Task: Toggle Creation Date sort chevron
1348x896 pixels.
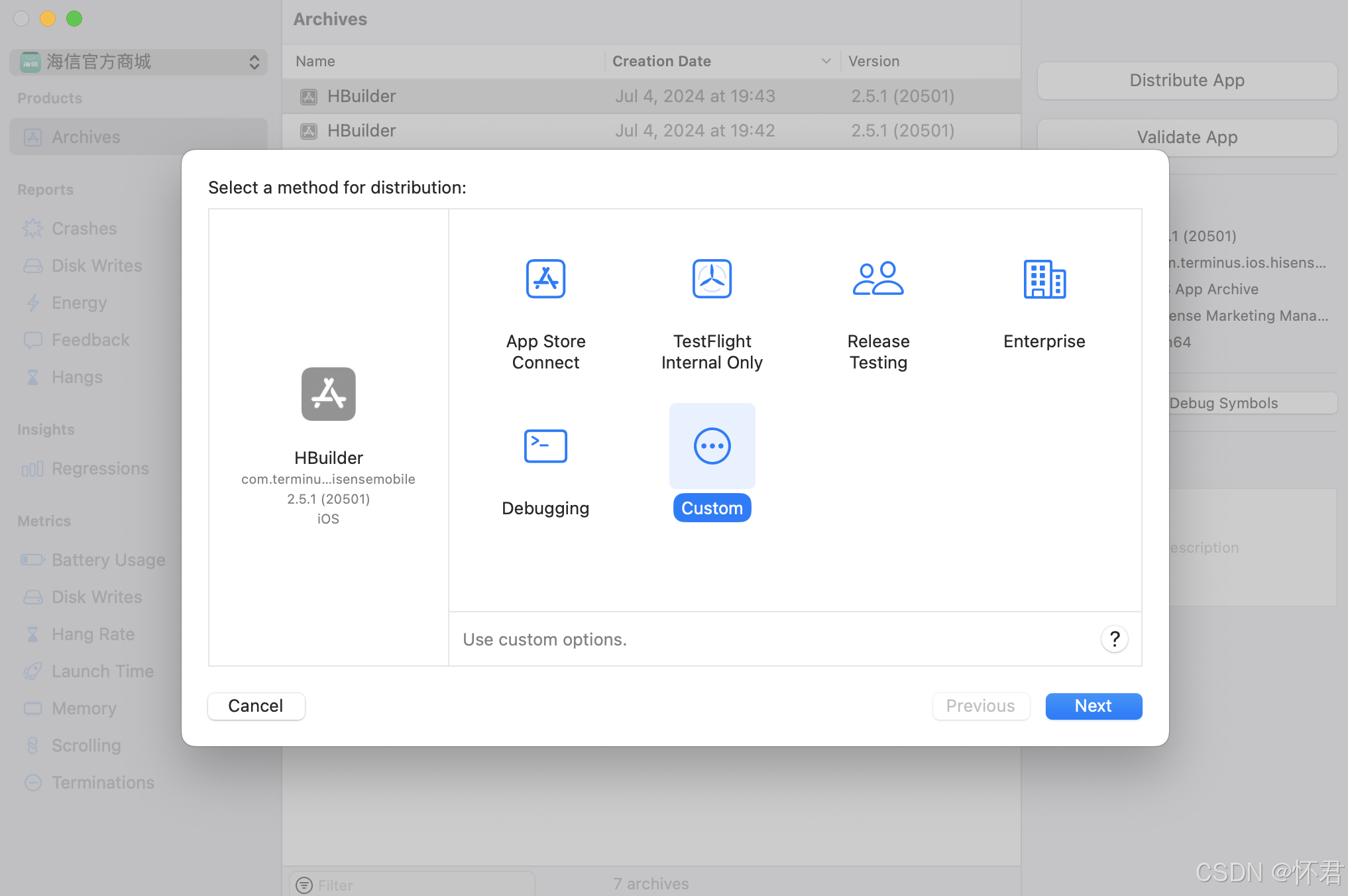Action: pyautogui.click(x=826, y=61)
